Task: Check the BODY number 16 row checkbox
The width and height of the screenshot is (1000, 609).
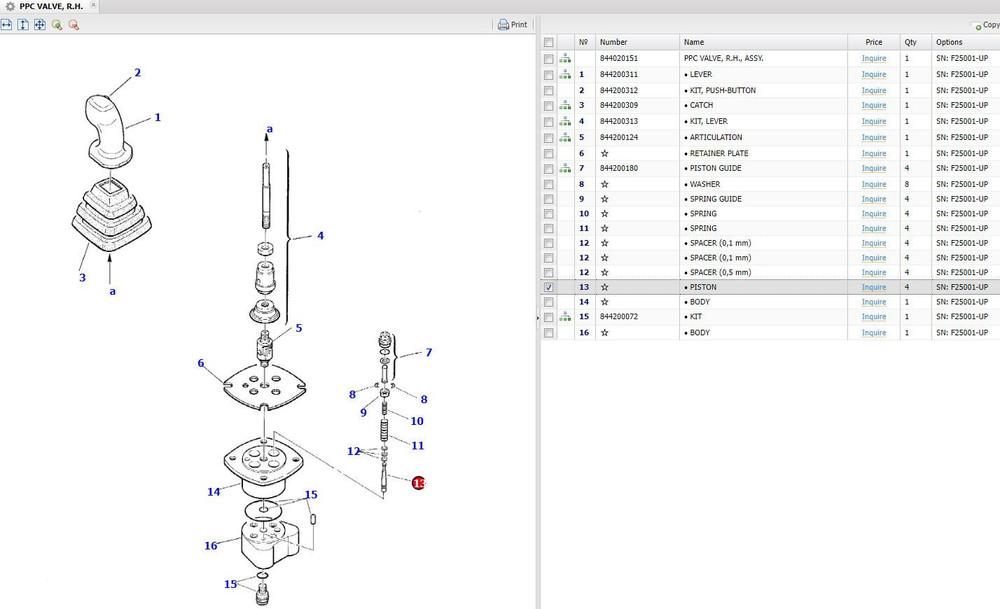Action: click(x=548, y=333)
